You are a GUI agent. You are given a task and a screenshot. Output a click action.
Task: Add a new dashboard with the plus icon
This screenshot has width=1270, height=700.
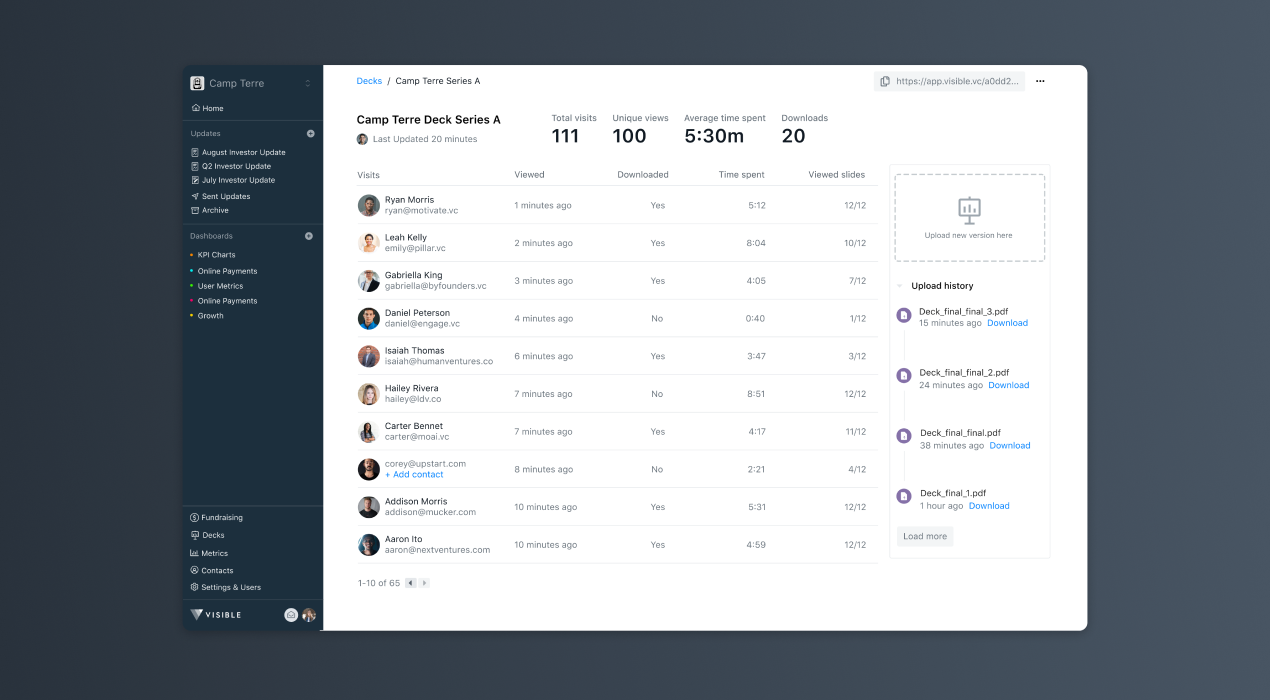[309, 236]
